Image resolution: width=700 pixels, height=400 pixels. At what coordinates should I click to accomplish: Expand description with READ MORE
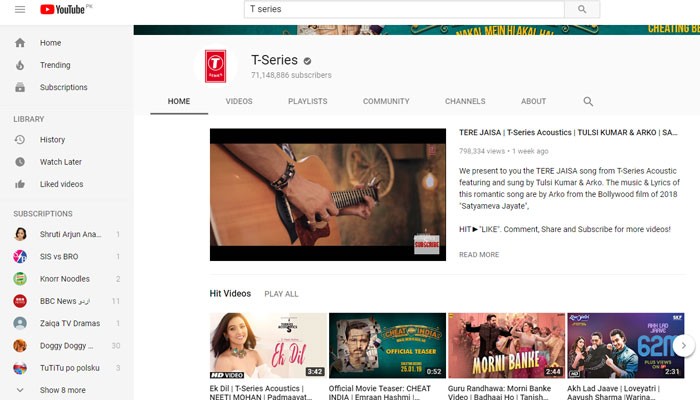tap(479, 255)
